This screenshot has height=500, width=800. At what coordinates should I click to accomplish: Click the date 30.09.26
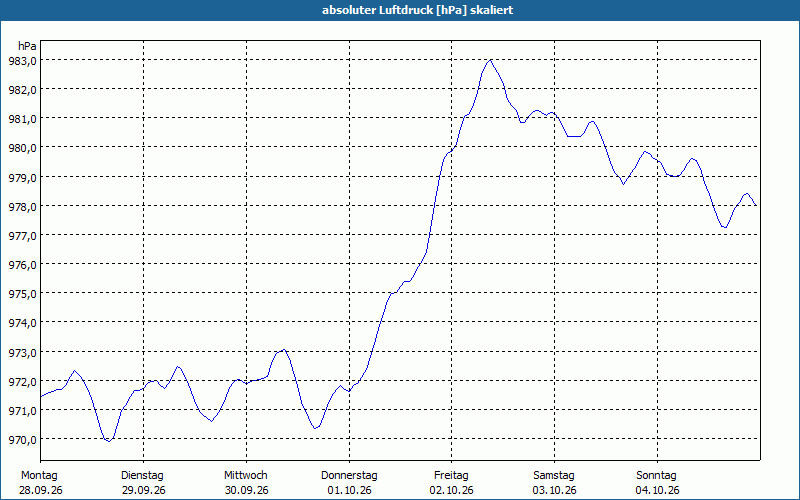click(x=246, y=491)
